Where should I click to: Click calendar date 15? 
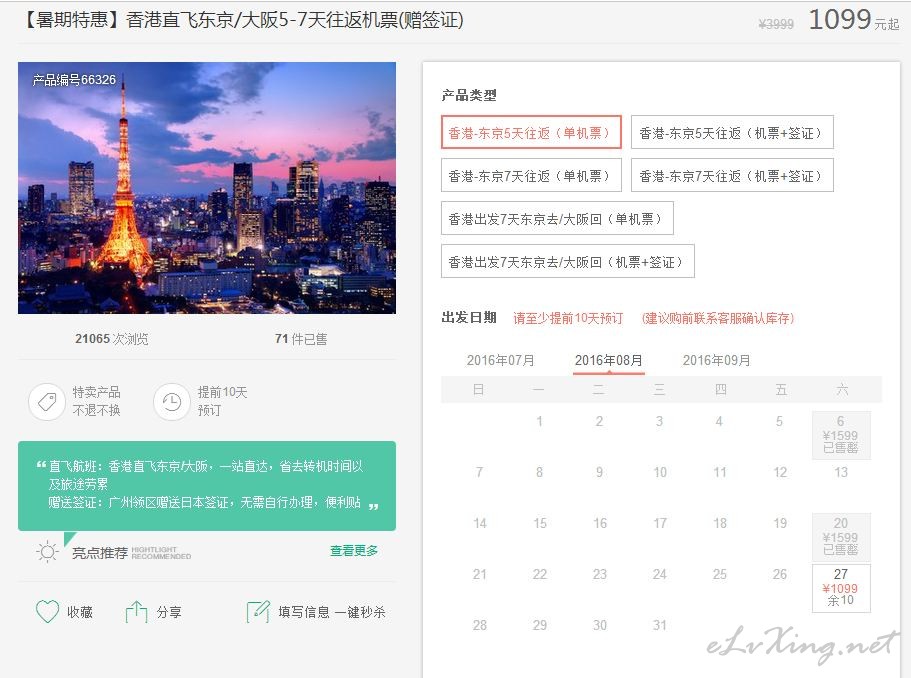pyautogui.click(x=540, y=523)
